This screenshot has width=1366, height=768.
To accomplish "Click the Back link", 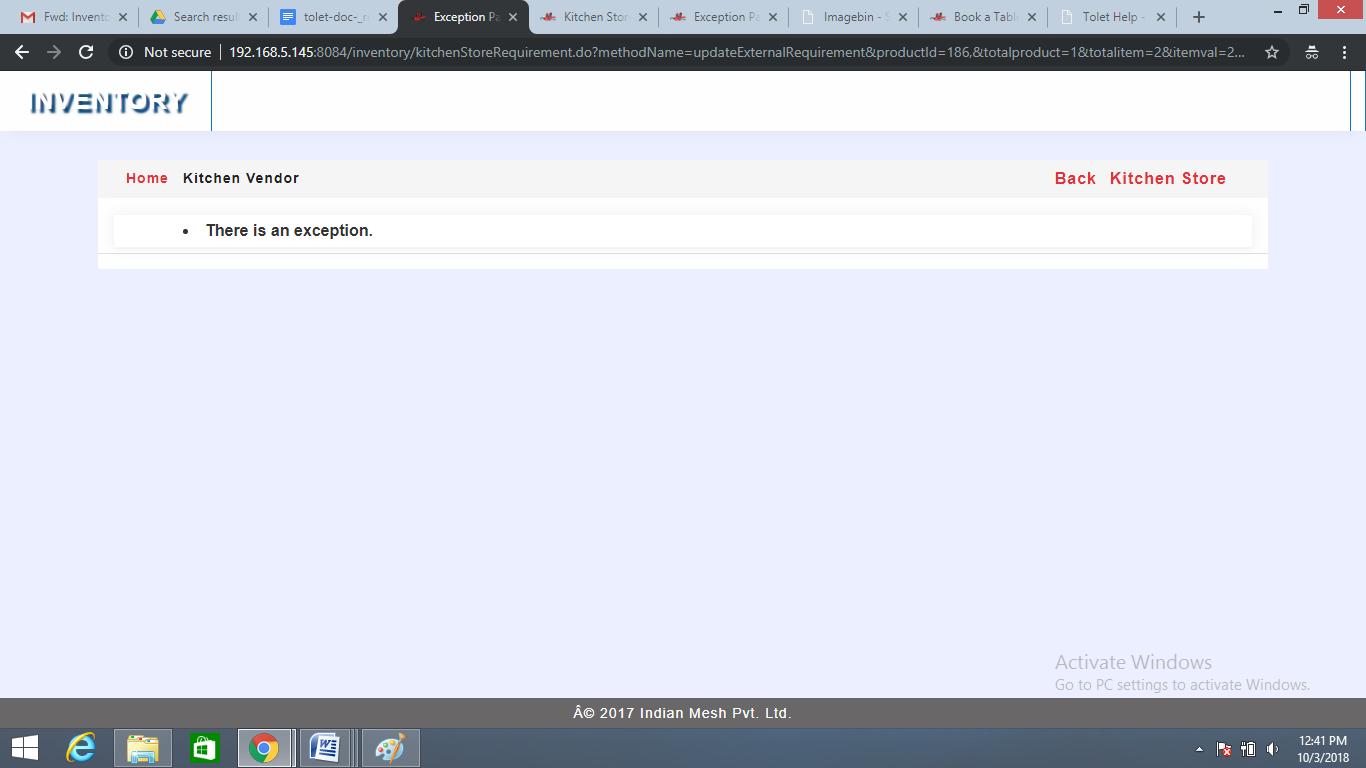I will click(x=1075, y=178).
